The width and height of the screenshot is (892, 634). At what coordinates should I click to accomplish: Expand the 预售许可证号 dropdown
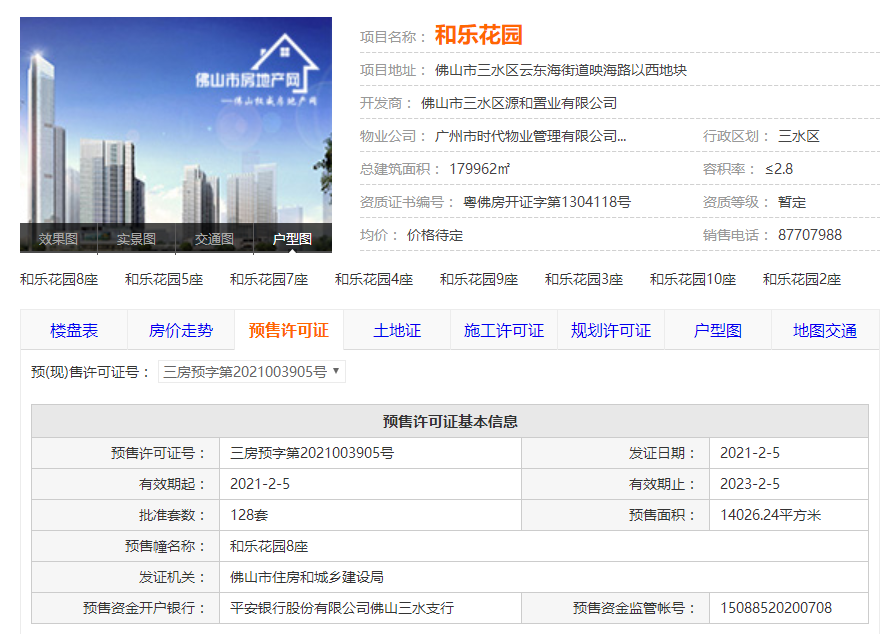[x=251, y=372]
